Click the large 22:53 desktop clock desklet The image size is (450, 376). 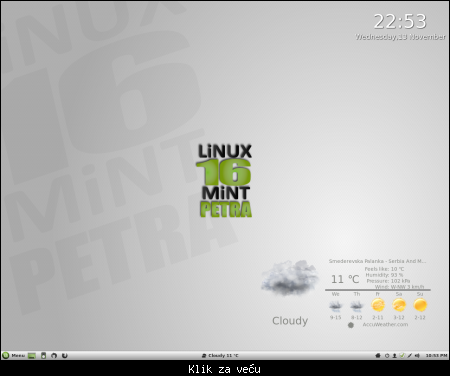point(400,22)
